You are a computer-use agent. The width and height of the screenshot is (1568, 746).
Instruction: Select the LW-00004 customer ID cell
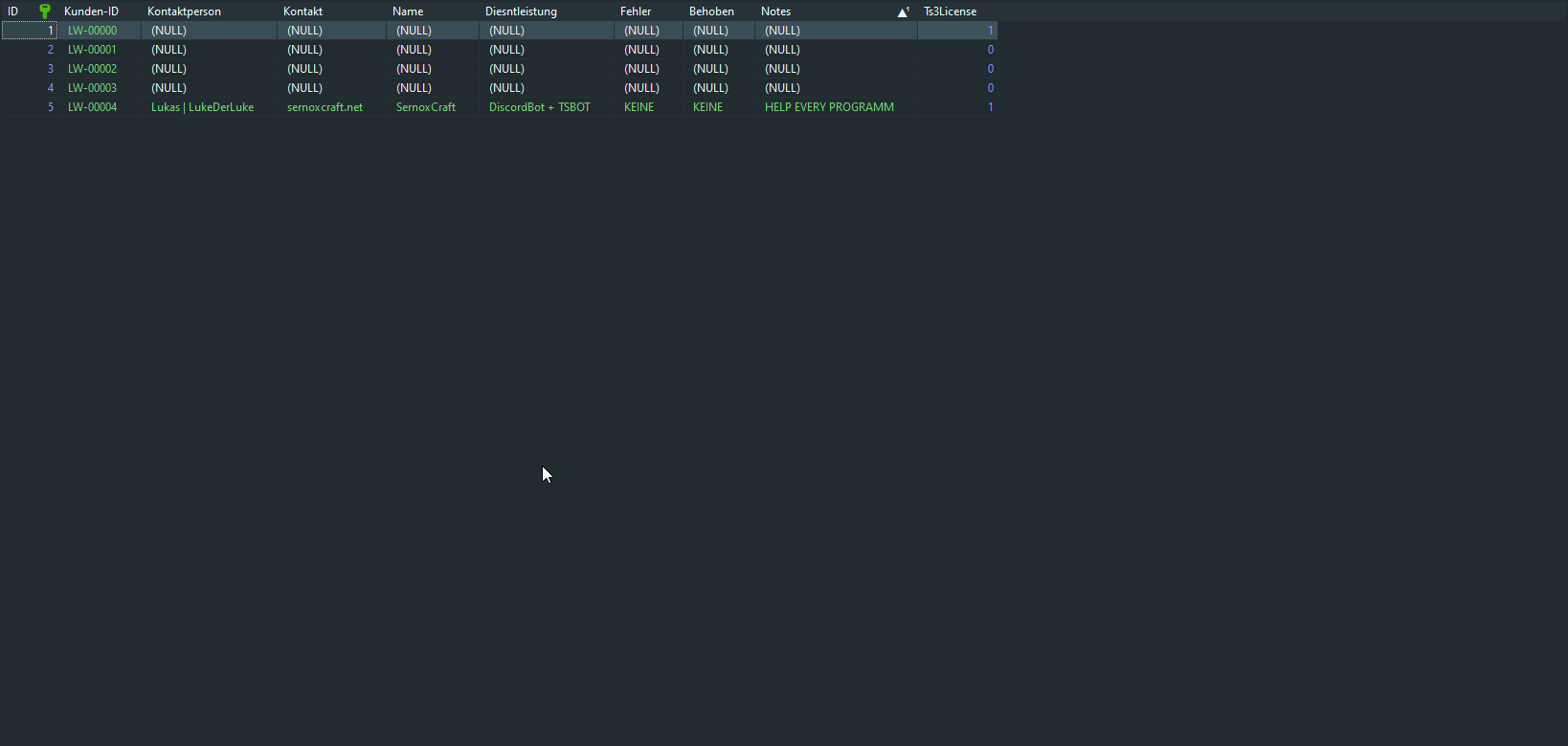93,107
